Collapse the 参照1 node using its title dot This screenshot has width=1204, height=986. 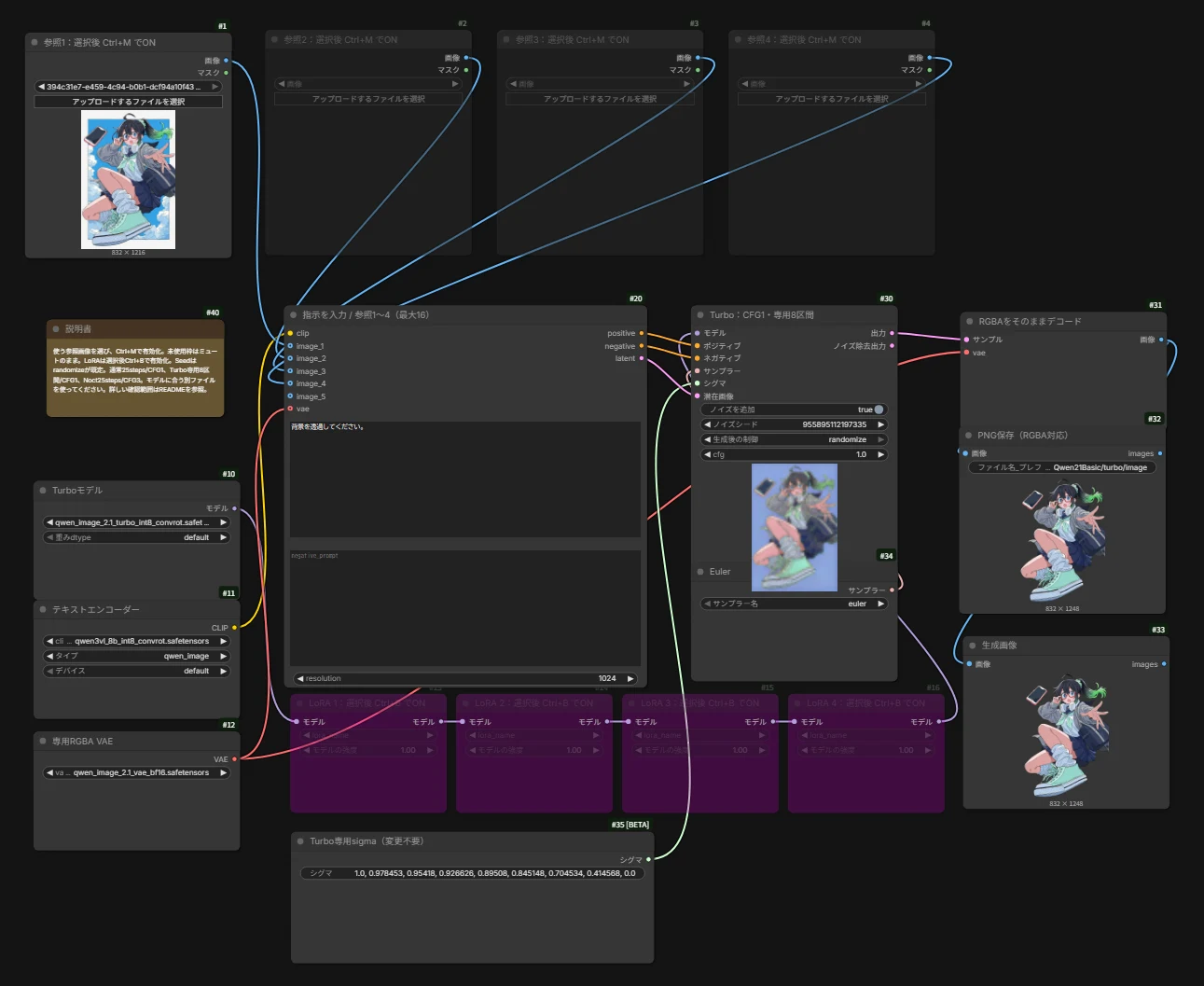(35, 43)
